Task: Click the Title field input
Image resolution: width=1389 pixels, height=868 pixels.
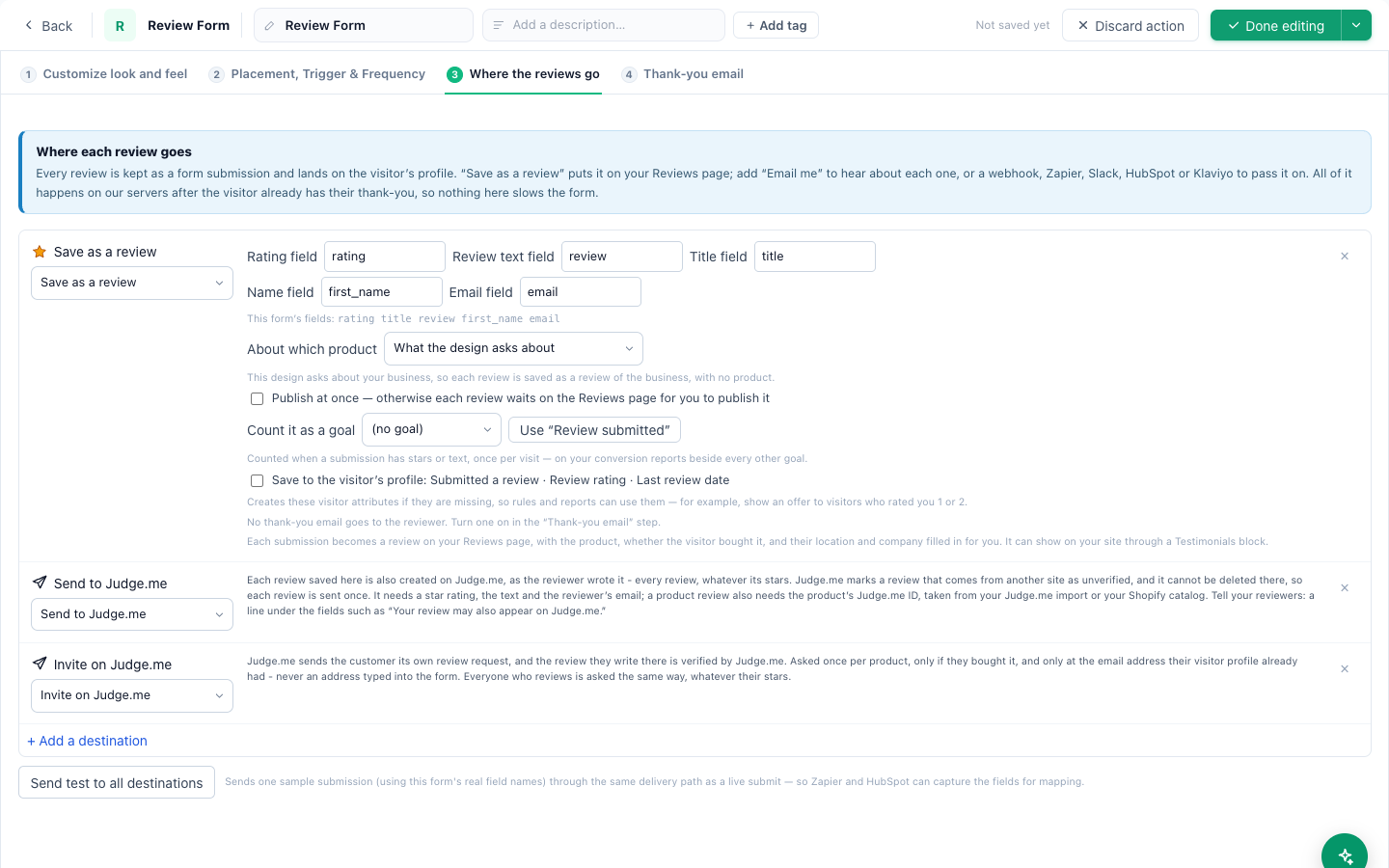Action: pos(815,257)
